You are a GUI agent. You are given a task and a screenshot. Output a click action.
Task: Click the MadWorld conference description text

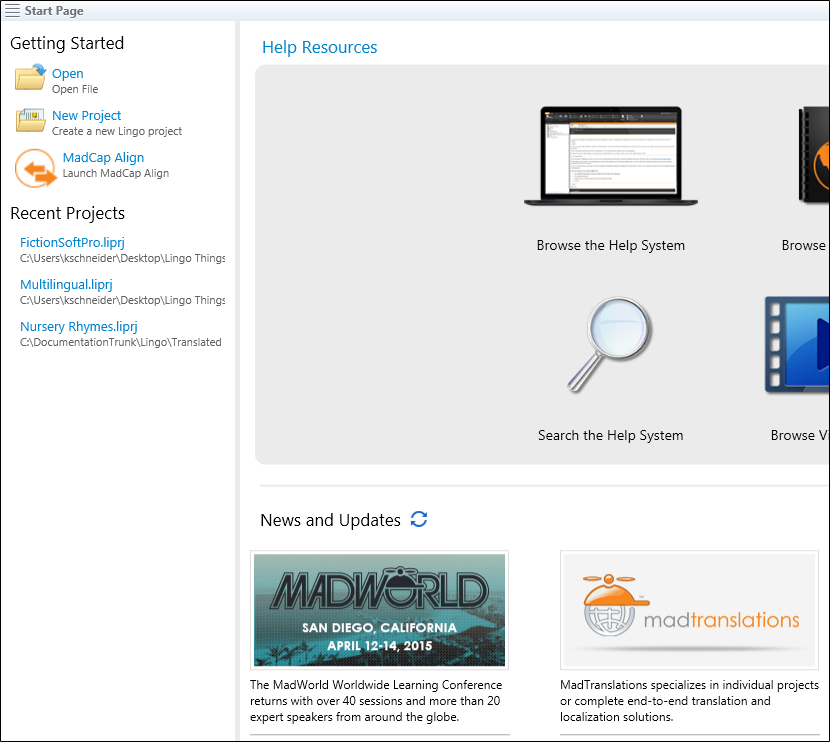click(x=376, y=701)
